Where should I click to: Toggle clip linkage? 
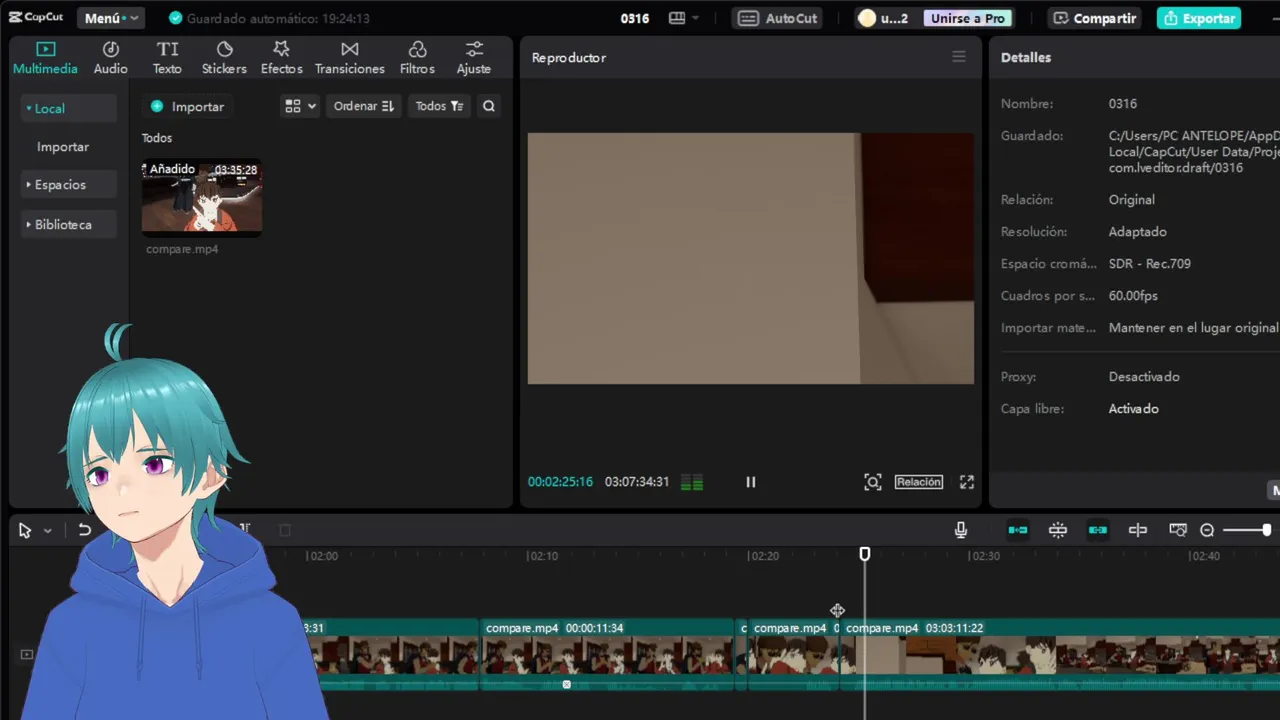(1098, 530)
